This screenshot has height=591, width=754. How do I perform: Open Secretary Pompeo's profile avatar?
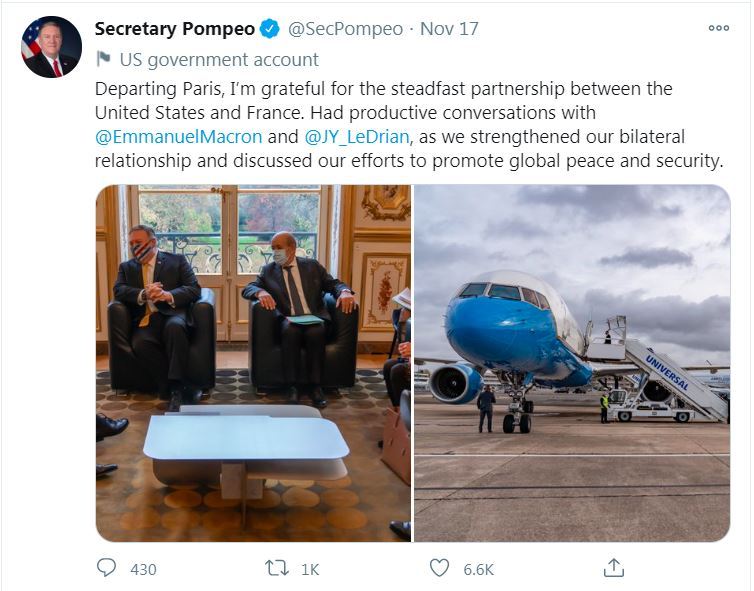click(x=51, y=47)
